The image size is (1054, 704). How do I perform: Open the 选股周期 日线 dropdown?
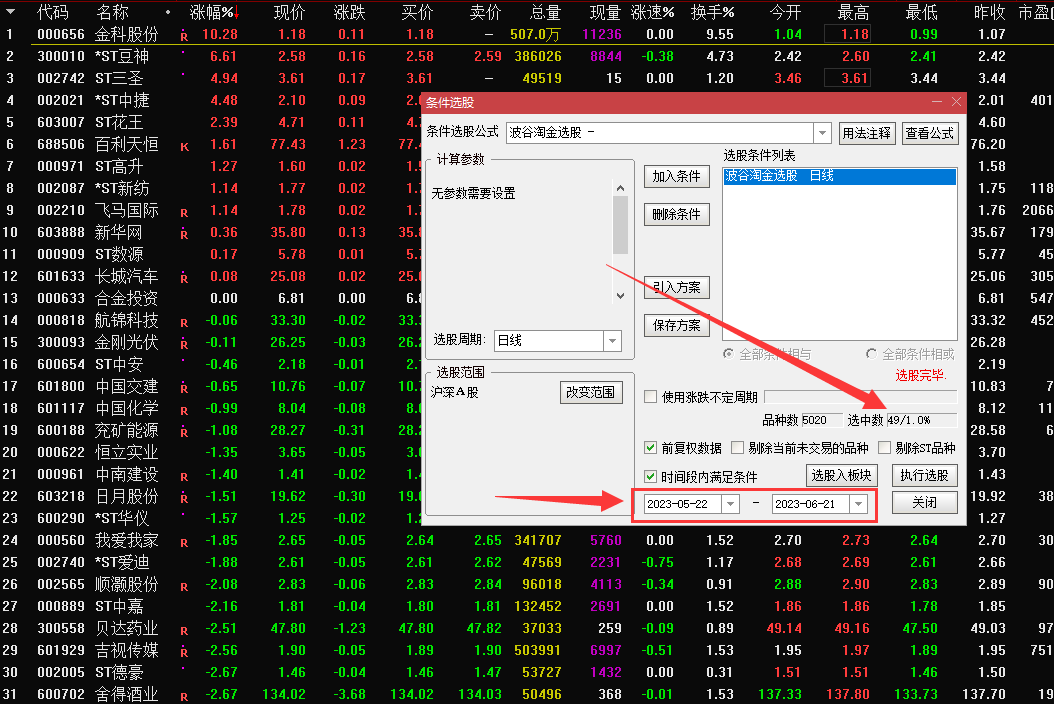pyautogui.click(x=613, y=341)
